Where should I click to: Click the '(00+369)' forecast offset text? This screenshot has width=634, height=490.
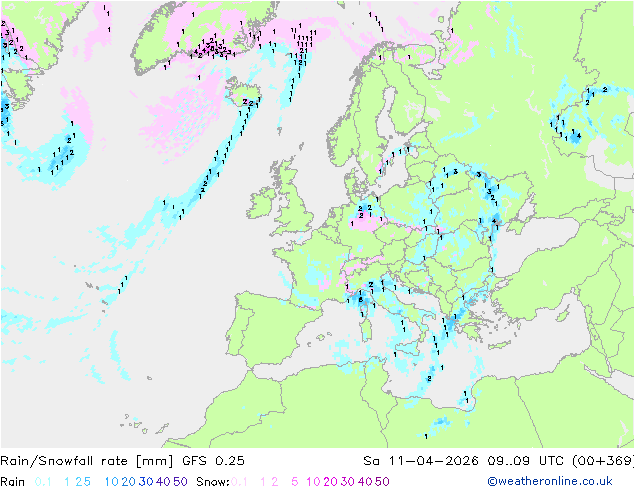coord(603,461)
